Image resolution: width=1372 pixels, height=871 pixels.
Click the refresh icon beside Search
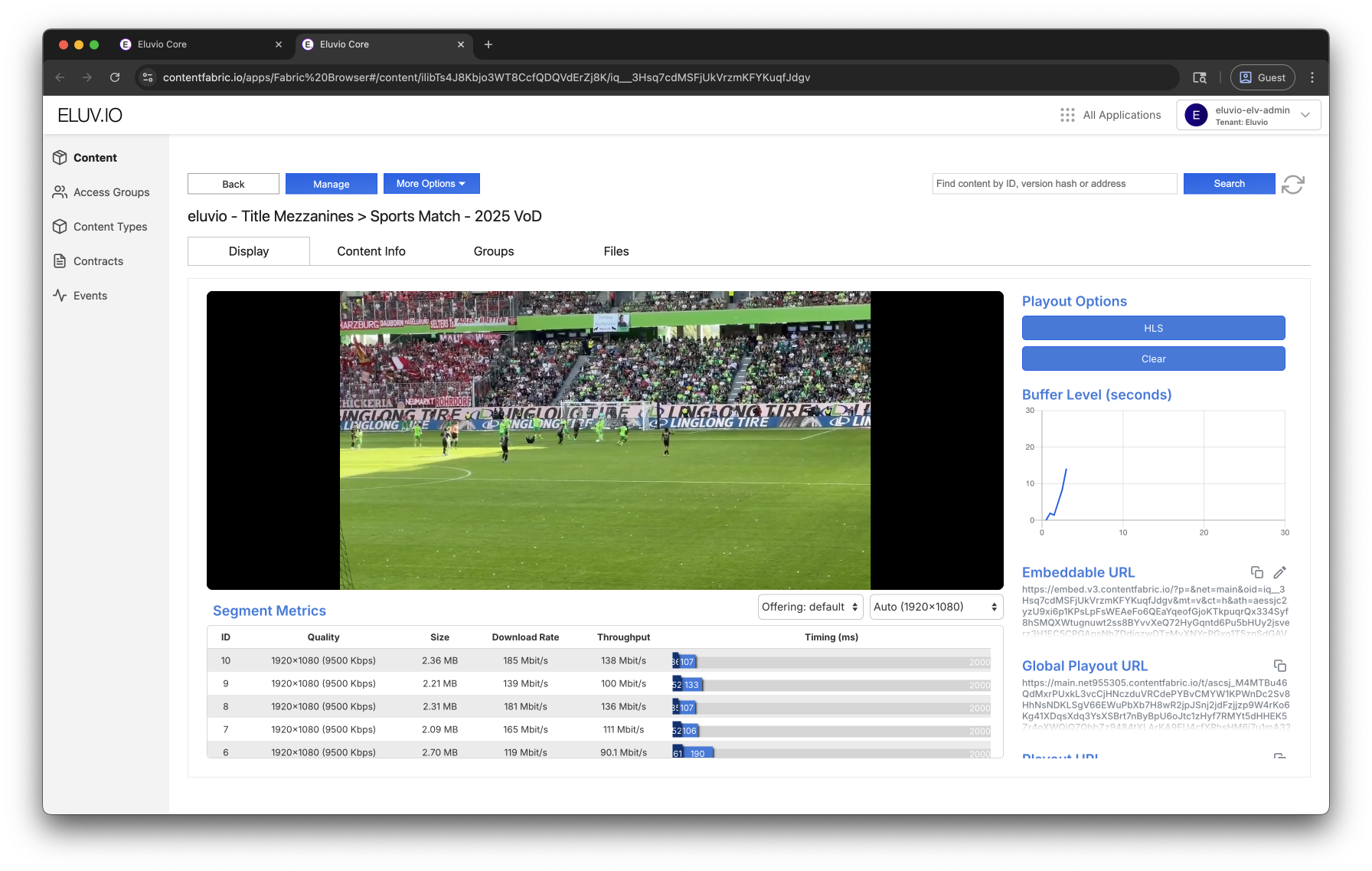(1292, 185)
